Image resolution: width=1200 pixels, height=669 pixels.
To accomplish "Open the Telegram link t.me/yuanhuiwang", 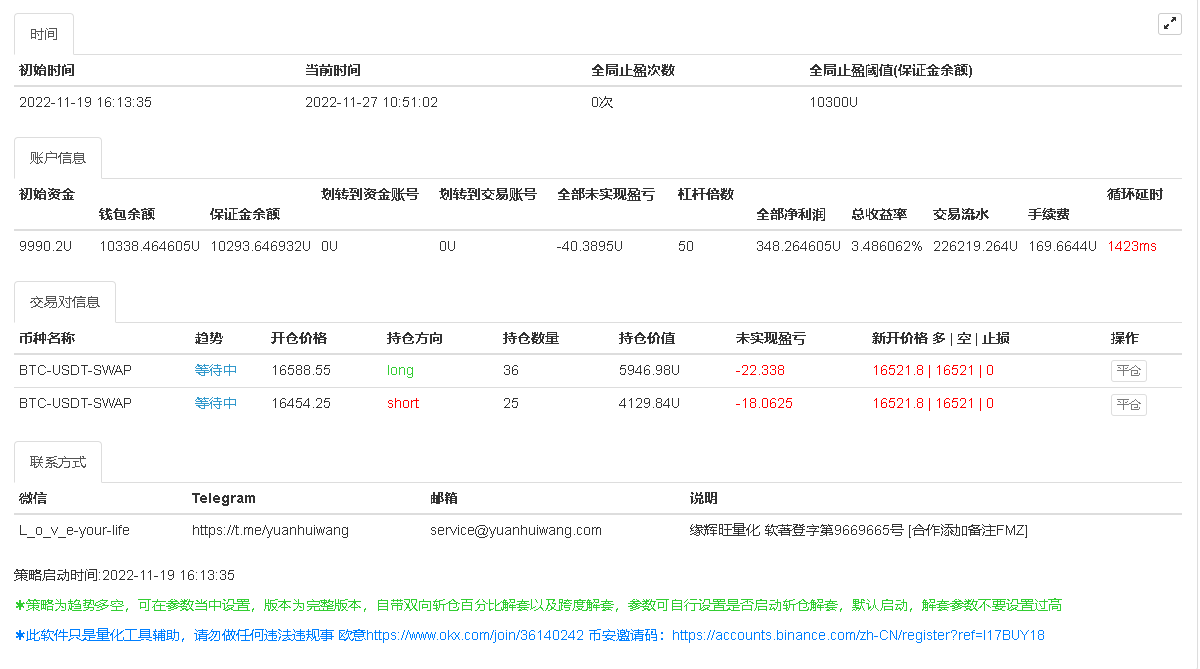I will (268, 530).
